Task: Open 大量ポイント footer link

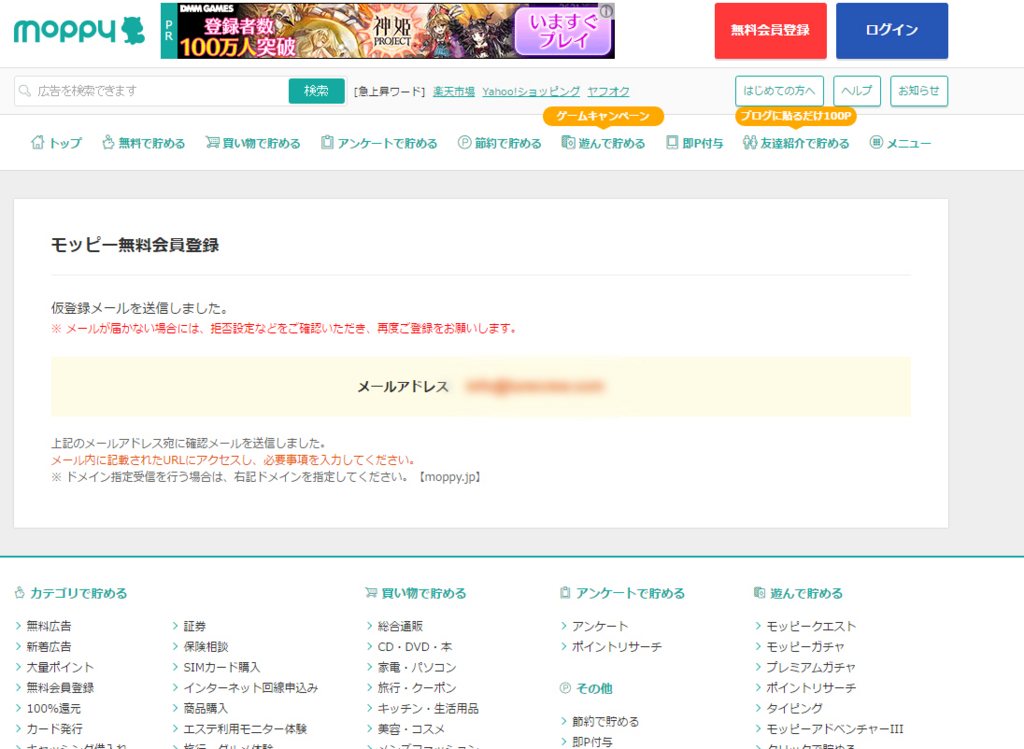Action: coord(60,667)
